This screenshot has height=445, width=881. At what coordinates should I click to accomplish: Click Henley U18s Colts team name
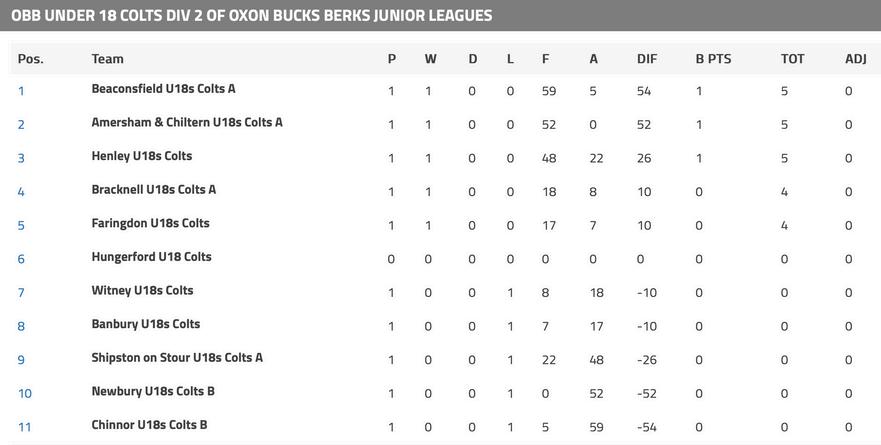click(x=141, y=156)
